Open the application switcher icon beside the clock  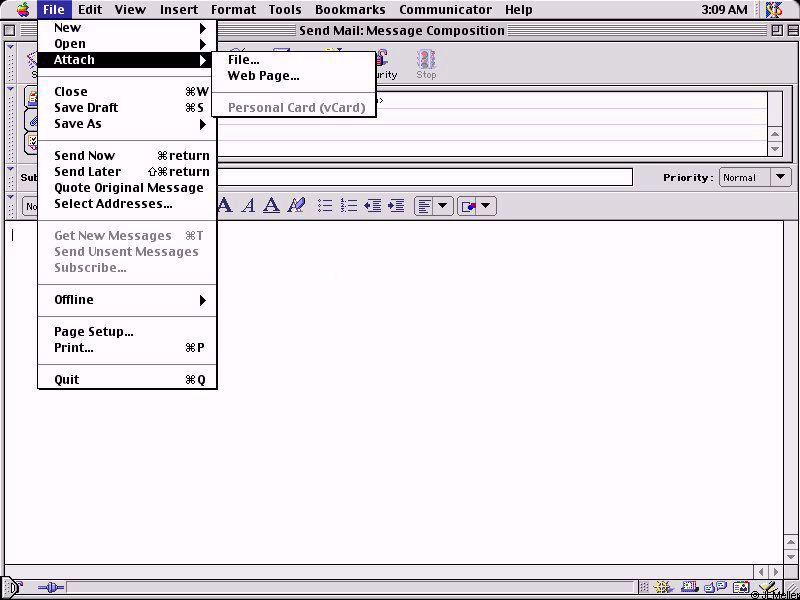pos(774,9)
